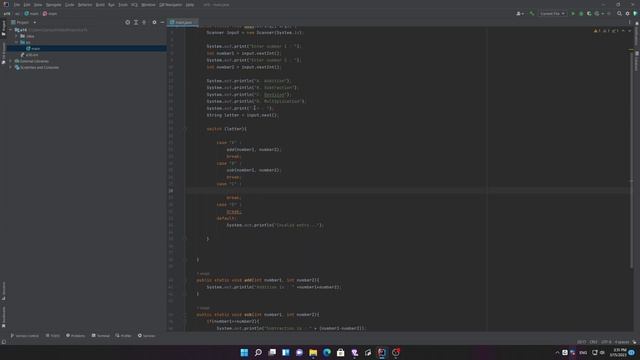Expand External Libraries node
Screen dimensions: 640x360
point(11,61)
